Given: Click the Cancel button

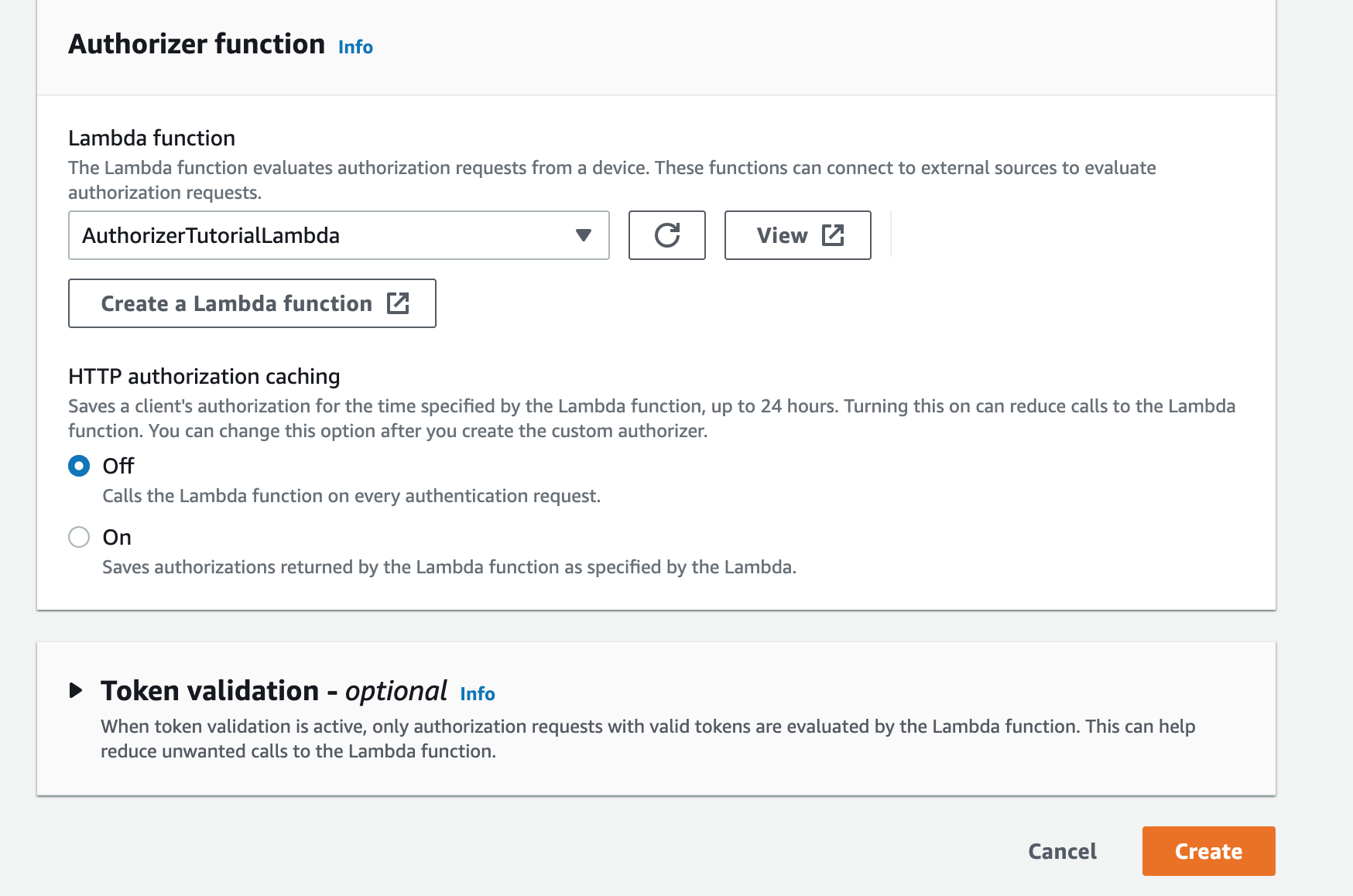Looking at the screenshot, I should (x=1062, y=851).
